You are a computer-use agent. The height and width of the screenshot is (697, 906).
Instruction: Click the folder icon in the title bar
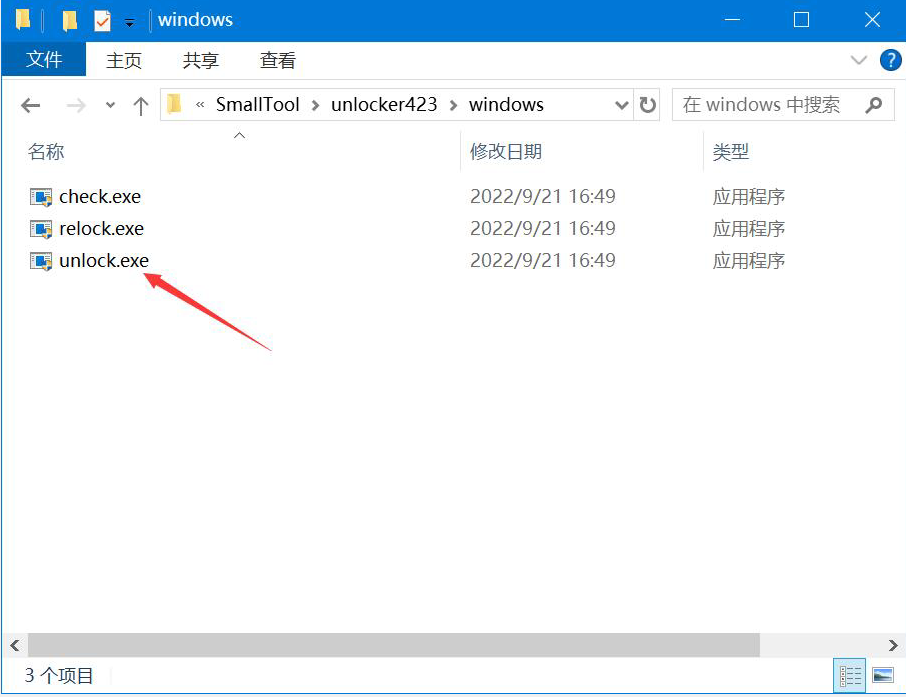click(23, 19)
